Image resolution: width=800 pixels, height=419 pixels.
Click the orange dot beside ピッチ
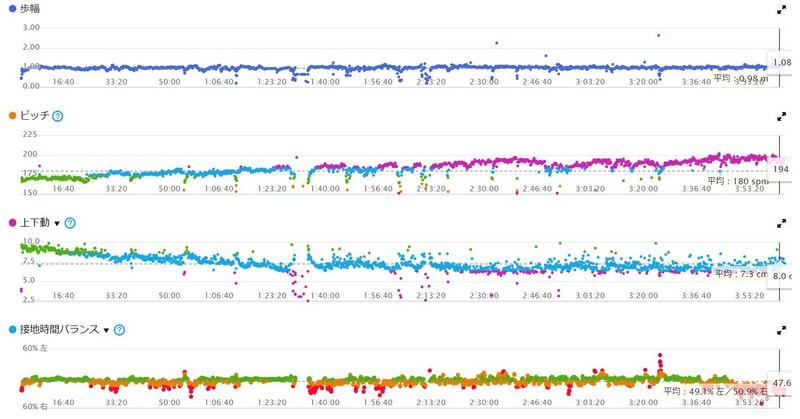(9, 116)
